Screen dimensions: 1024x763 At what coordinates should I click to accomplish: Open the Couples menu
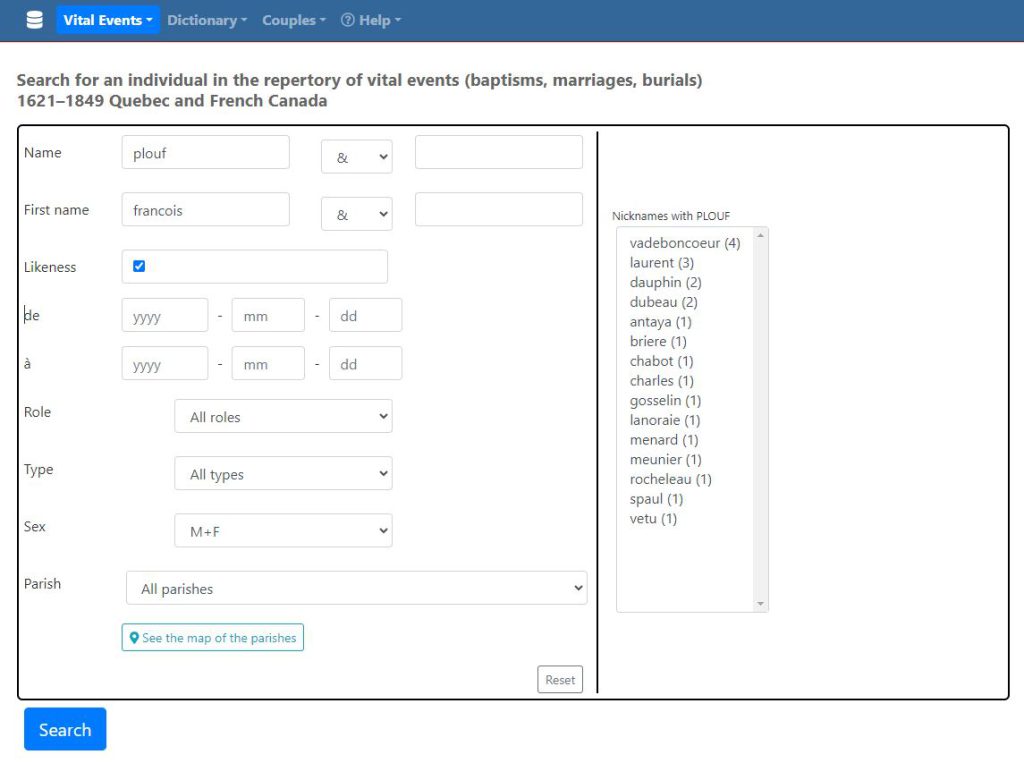click(x=294, y=20)
